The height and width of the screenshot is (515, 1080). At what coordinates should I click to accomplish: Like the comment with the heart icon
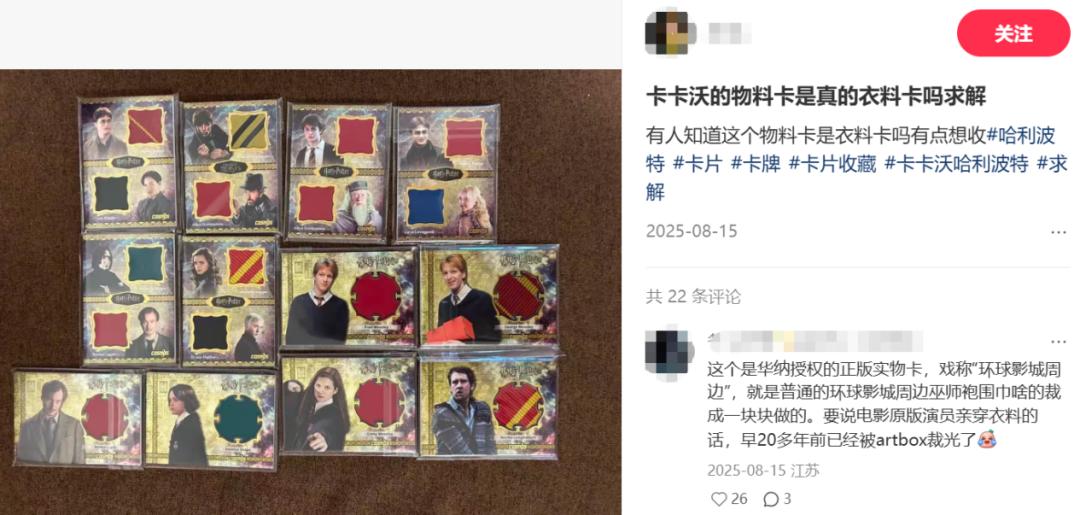tap(718, 498)
